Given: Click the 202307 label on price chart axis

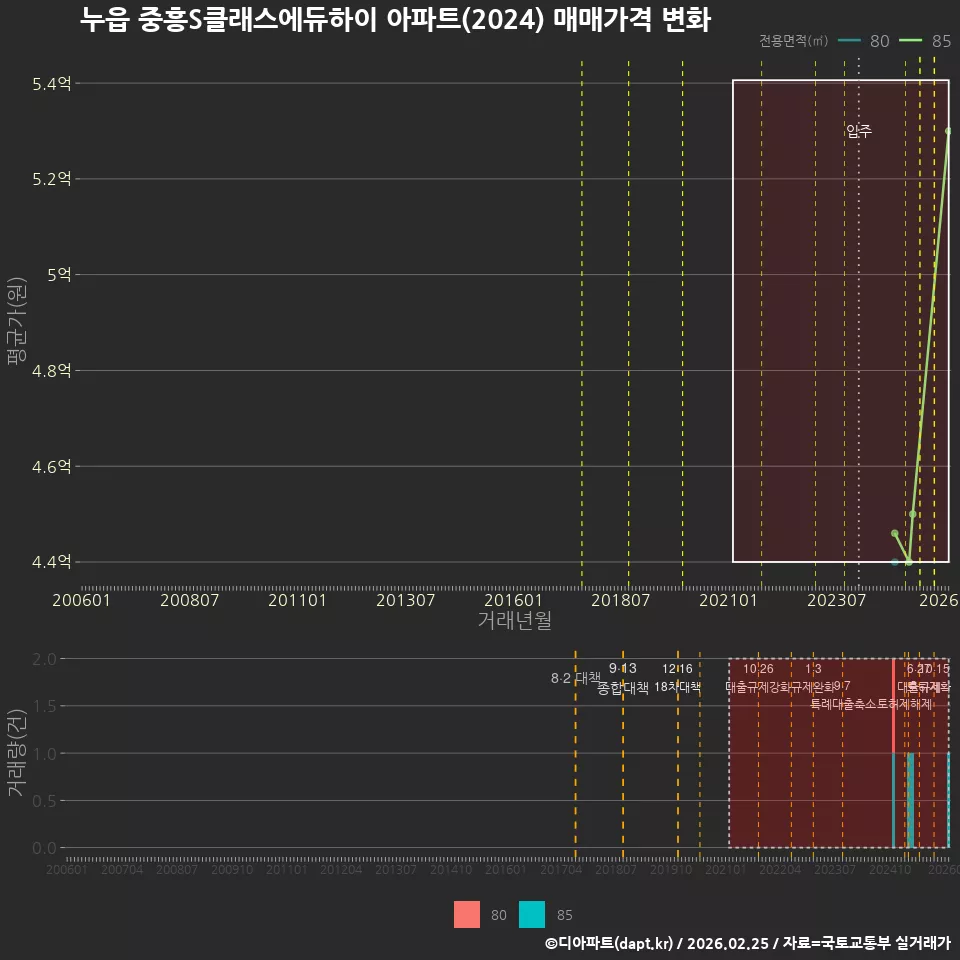Looking at the screenshot, I should tap(836, 600).
